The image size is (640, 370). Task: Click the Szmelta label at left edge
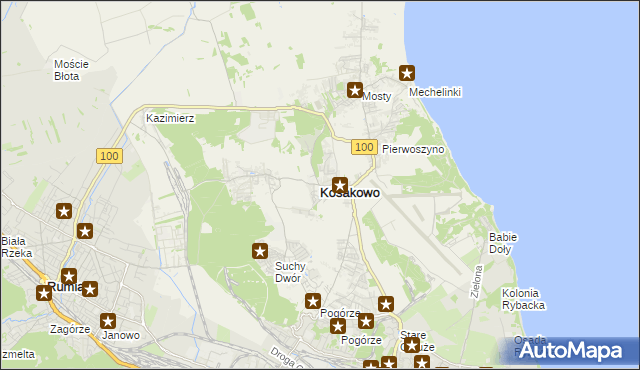tap(18, 354)
